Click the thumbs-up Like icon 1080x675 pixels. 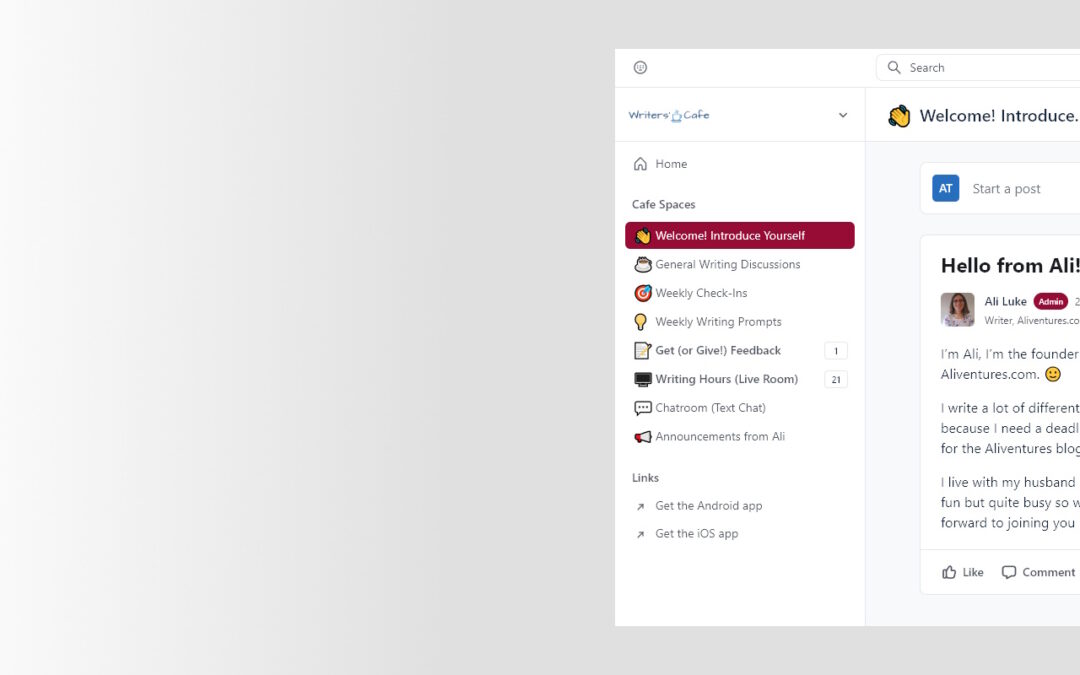948,572
